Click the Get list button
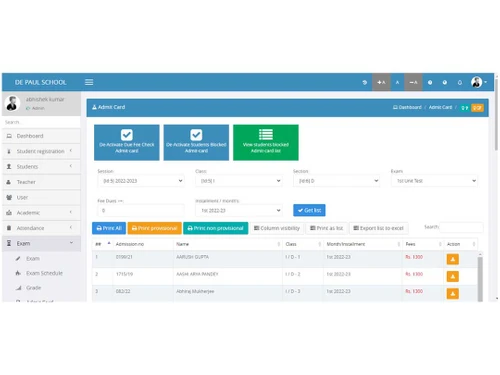500x375 pixels. click(x=309, y=210)
